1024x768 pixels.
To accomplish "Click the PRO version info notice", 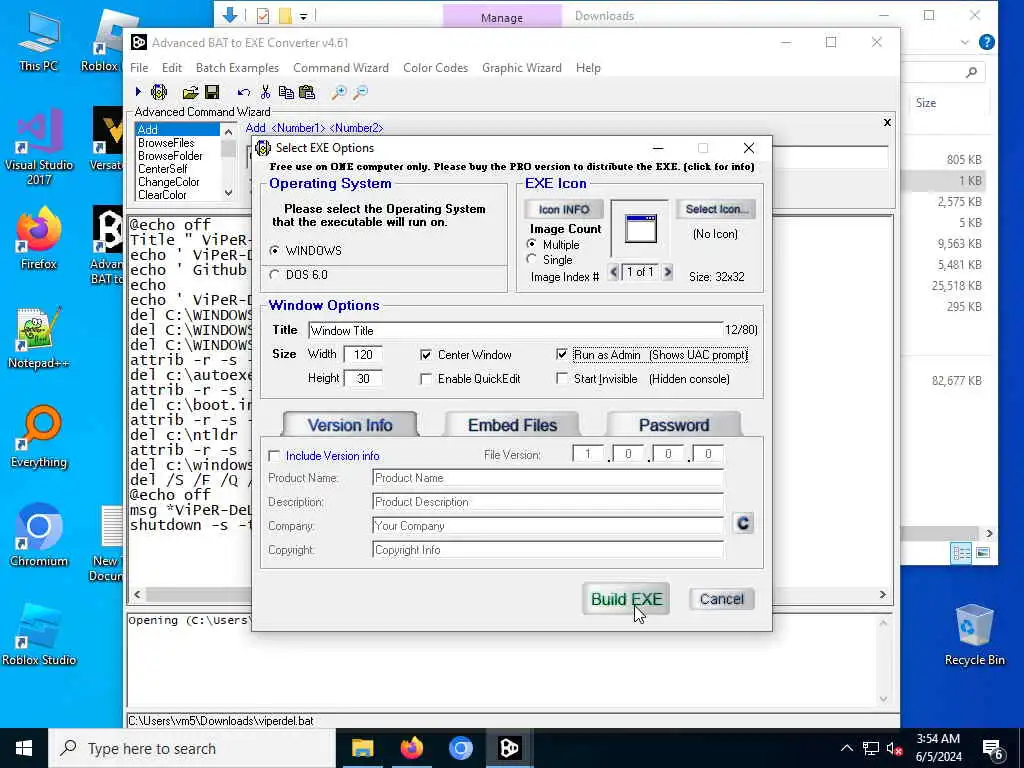I will 512,167.
